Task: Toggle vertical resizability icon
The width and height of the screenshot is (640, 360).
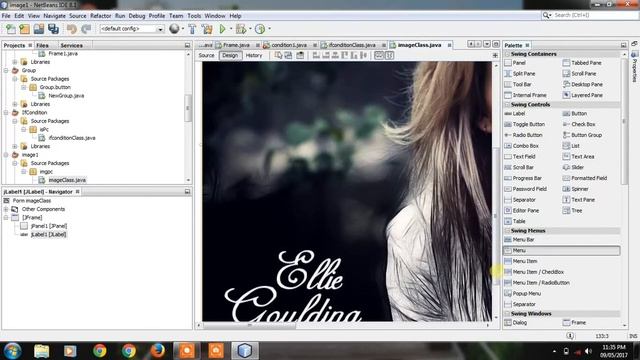Action: coord(389,55)
